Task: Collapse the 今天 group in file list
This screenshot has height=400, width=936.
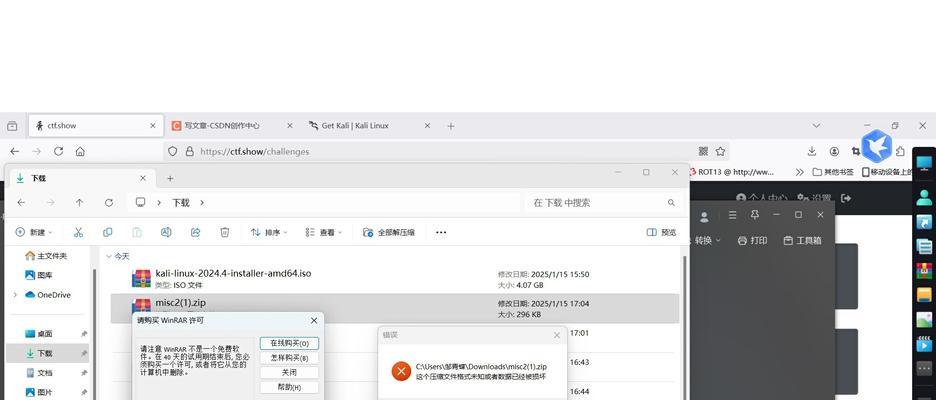Action: (x=109, y=256)
